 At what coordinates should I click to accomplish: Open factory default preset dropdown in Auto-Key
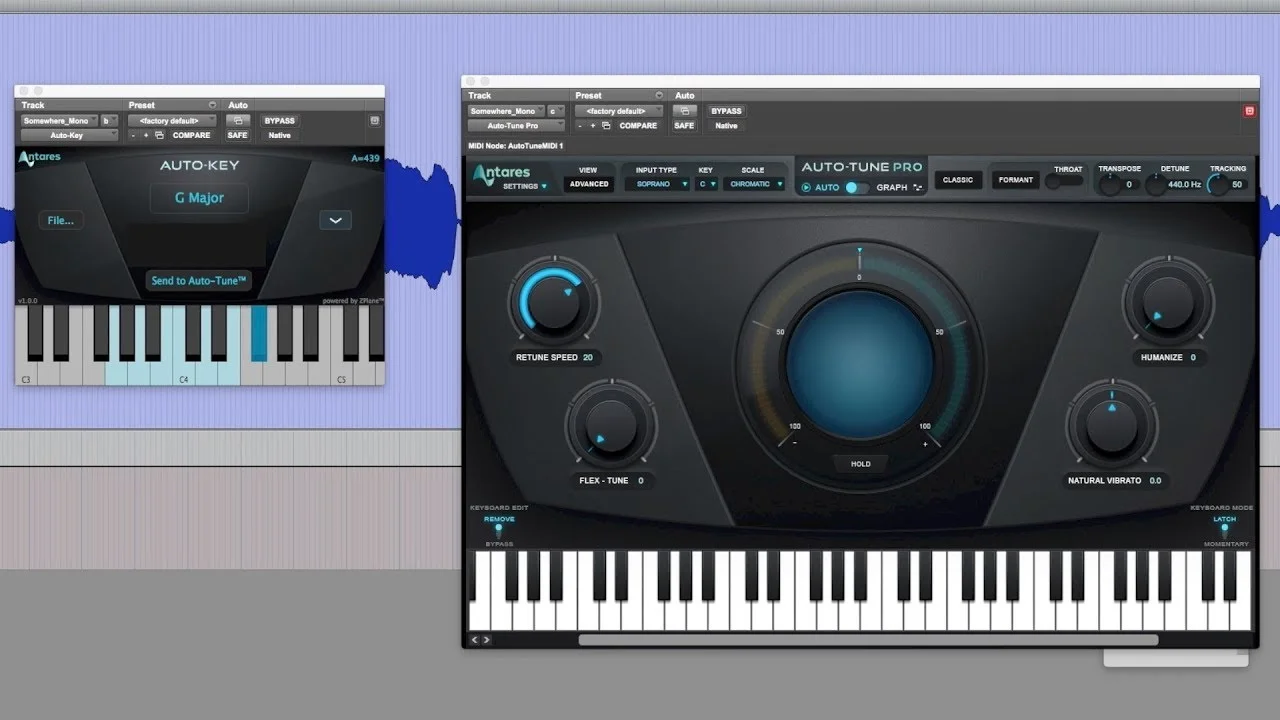[x=171, y=121]
